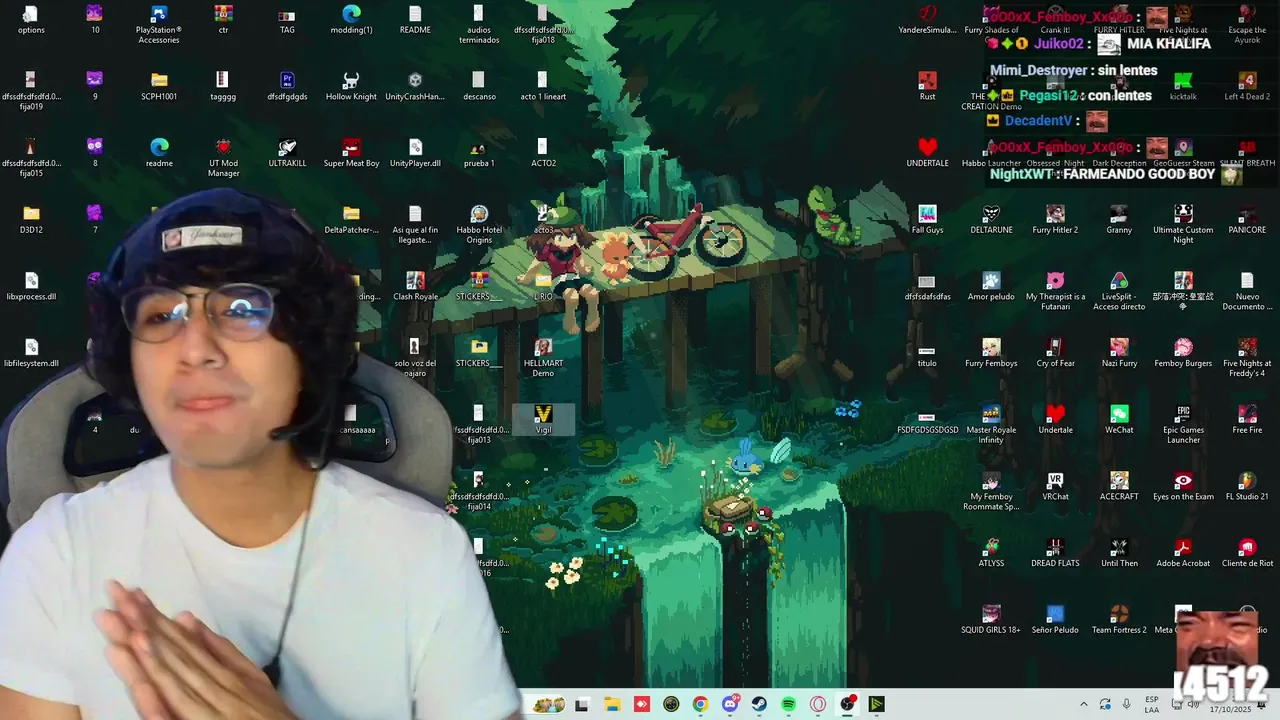Select the Ultimate Custom Night icon
This screenshot has width=1280, height=720.
pyautogui.click(x=1183, y=225)
